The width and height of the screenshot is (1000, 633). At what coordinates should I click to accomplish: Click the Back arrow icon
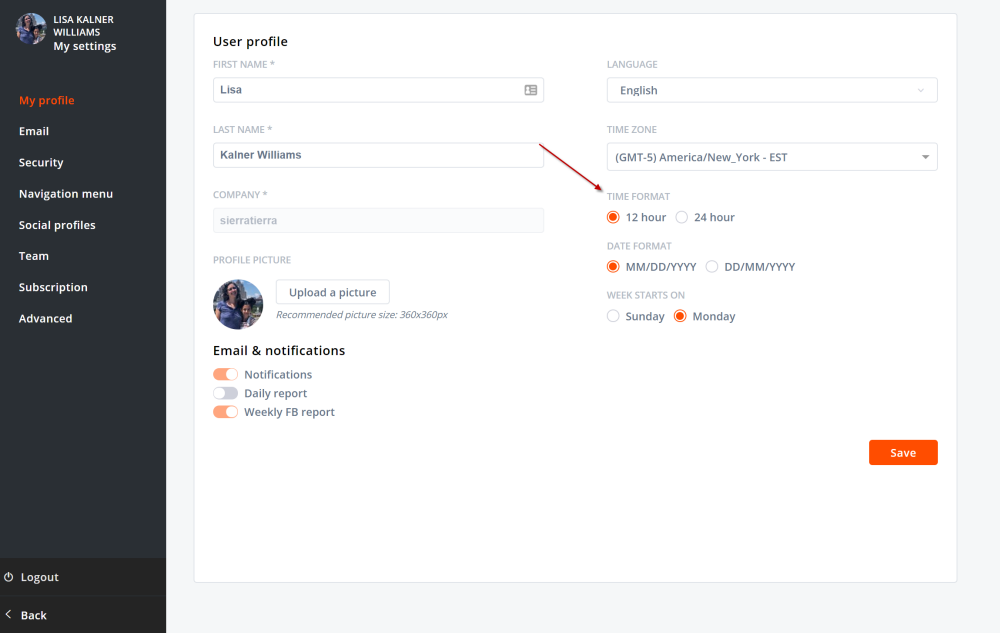[9, 614]
